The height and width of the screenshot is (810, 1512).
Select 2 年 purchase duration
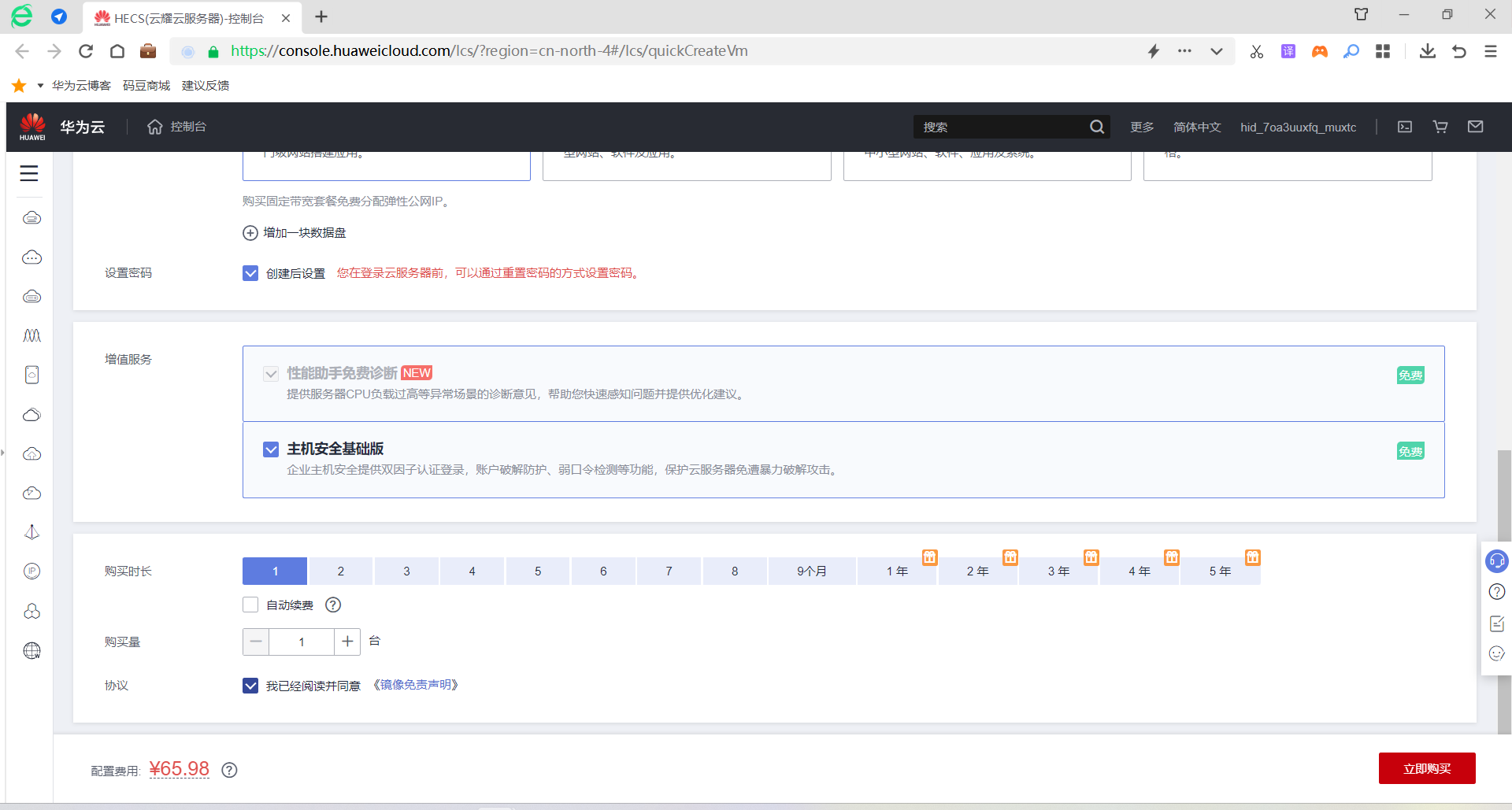(977, 571)
